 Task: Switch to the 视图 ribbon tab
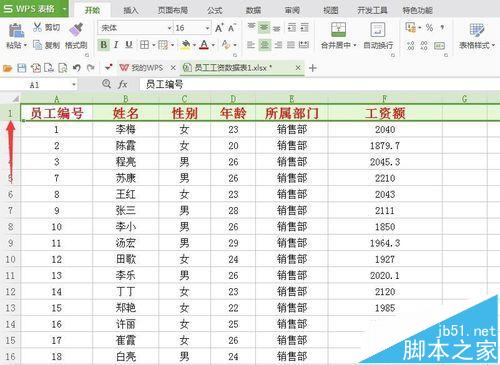(331, 10)
